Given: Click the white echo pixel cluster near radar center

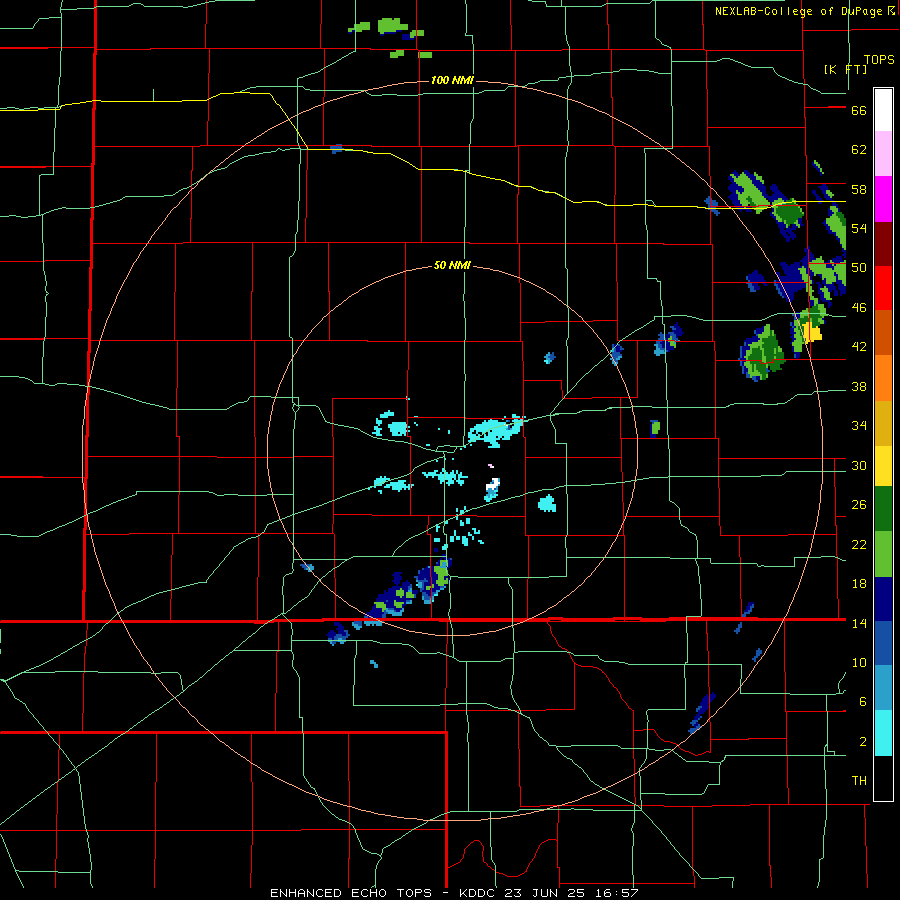Looking at the screenshot, I should tap(492, 486).
